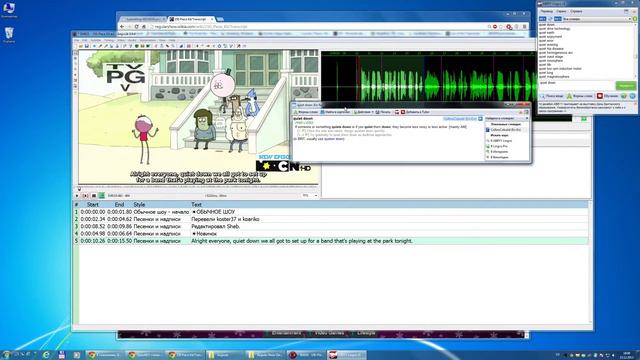This screenshot has height=360, width=640.
Task: Open the Video menu in Aegisub
Action: [121, 40]
